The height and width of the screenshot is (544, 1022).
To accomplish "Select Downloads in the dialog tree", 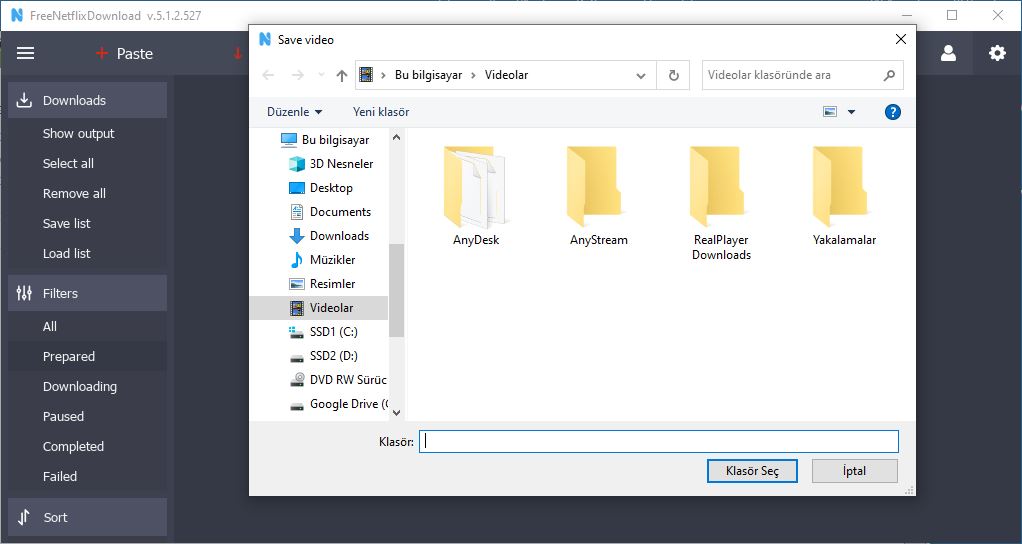I will click(329, 236).
